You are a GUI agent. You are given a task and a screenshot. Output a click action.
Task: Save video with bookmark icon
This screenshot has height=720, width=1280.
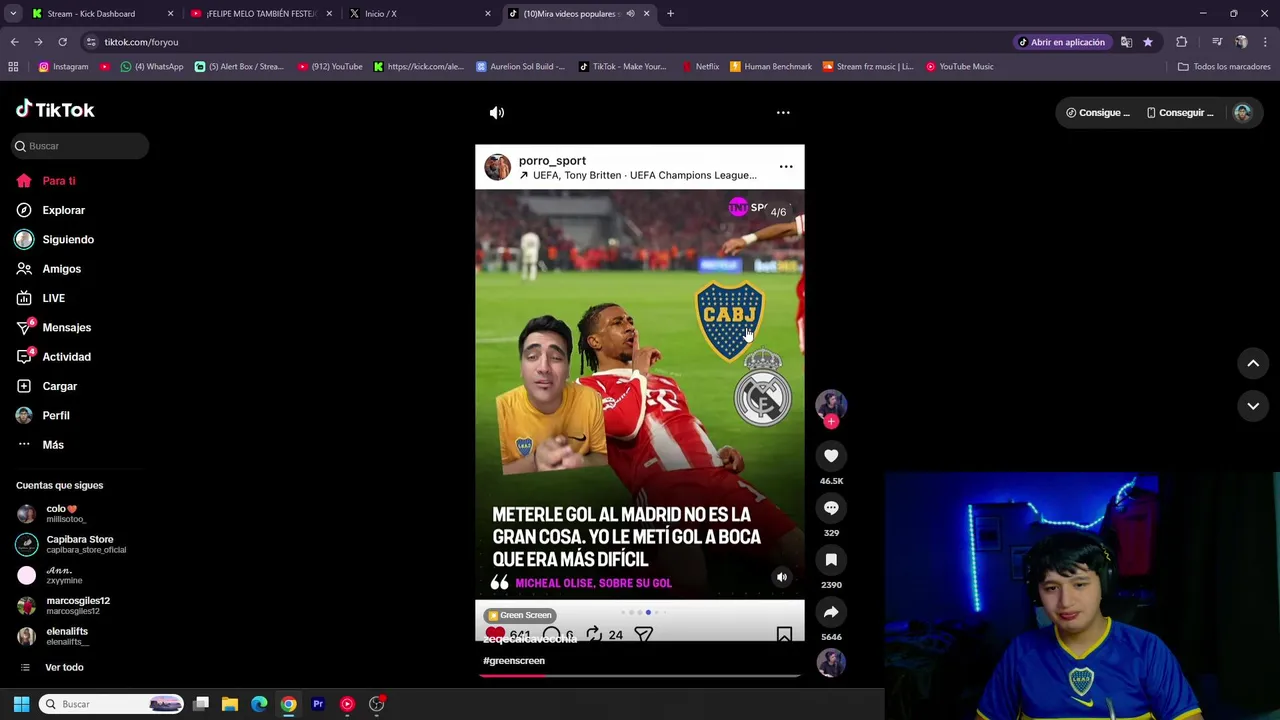tap(831, 560)
